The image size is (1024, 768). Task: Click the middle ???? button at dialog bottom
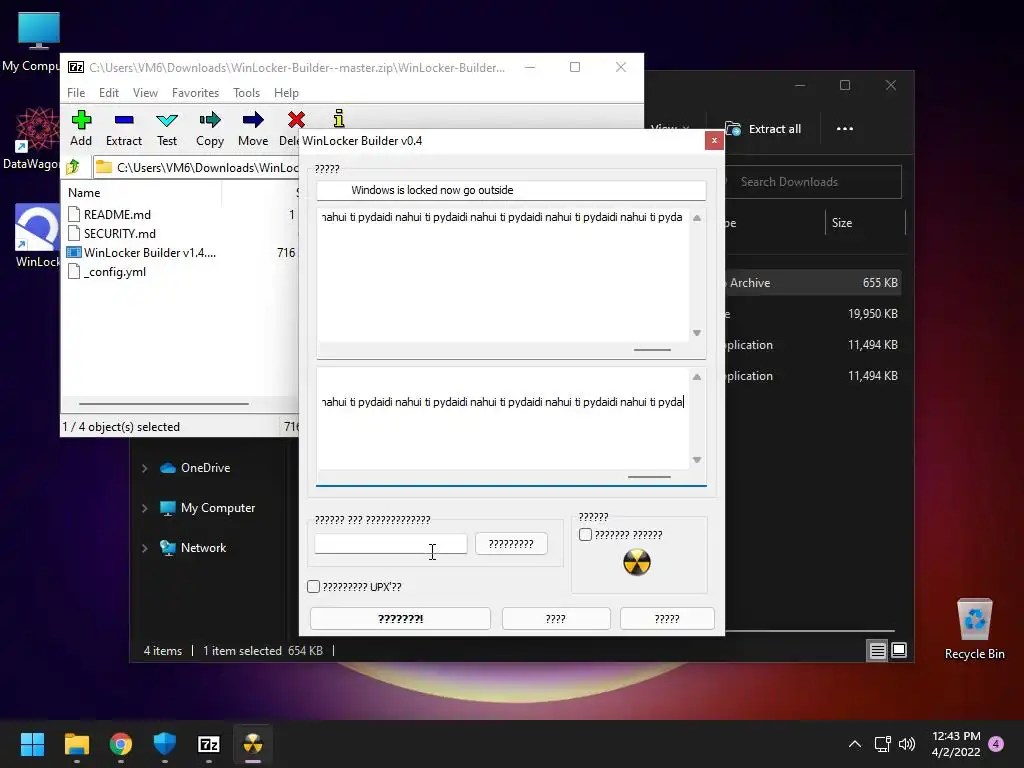[556, 618]
